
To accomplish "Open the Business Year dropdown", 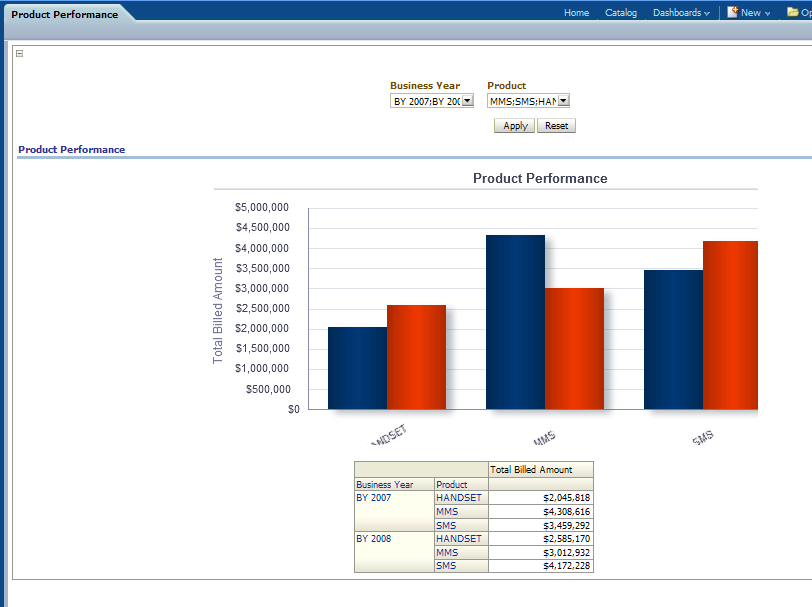I will (x=466, y=101).
